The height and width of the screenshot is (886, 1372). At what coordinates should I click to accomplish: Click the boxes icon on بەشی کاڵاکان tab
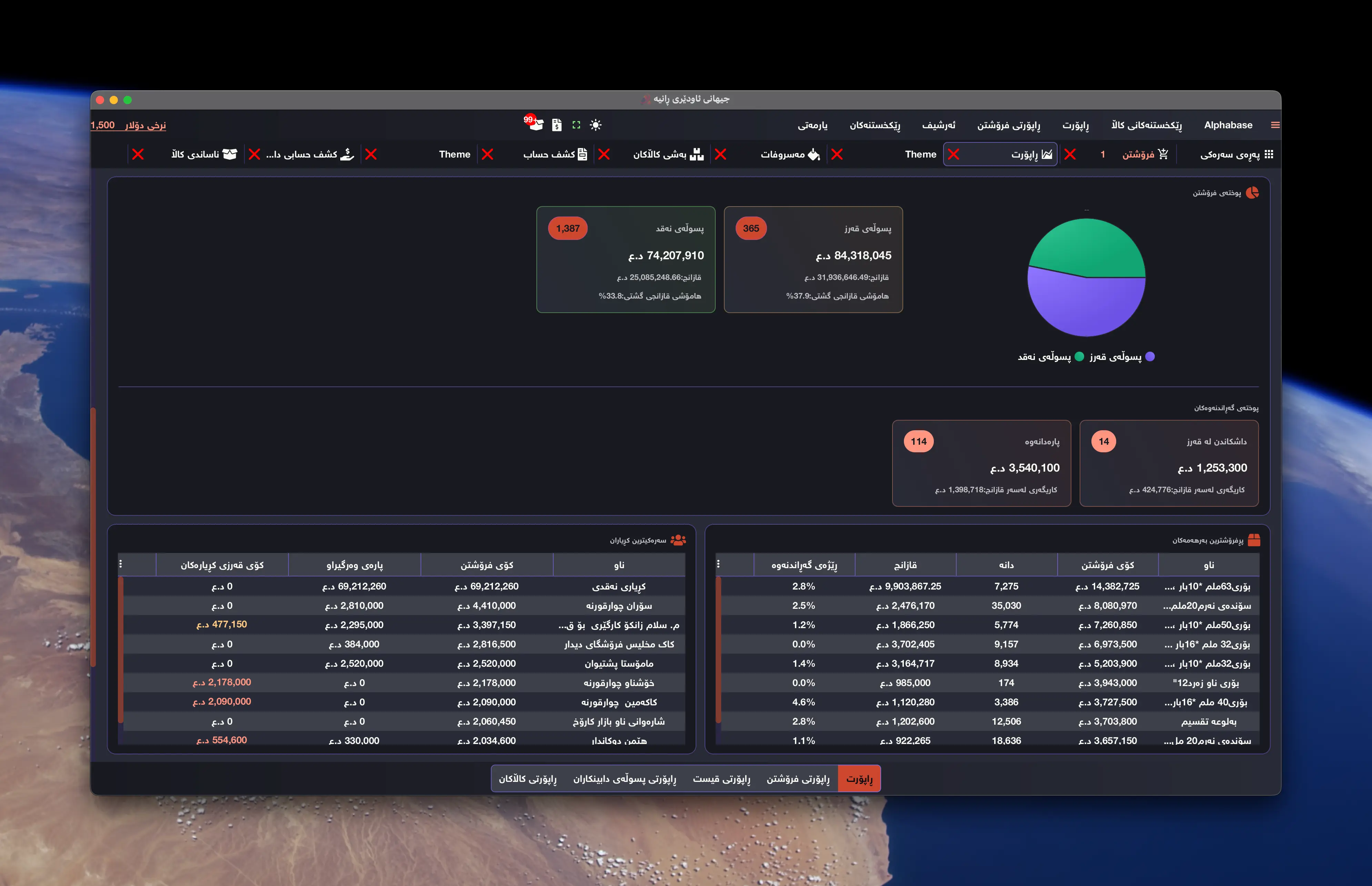(697, 154)
